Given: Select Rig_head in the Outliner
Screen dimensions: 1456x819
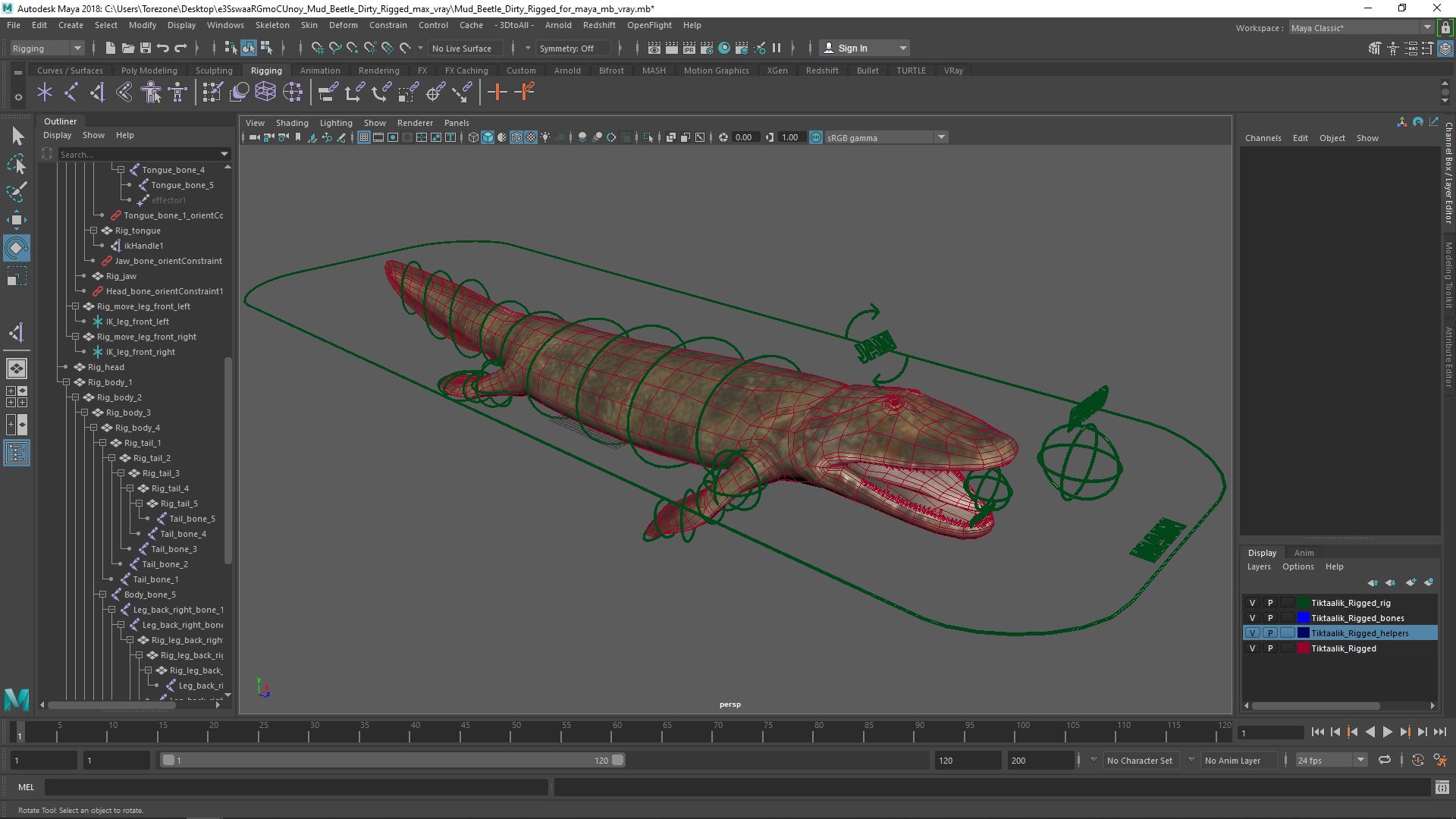Looking at the screenshot, I should pos(106,367).
